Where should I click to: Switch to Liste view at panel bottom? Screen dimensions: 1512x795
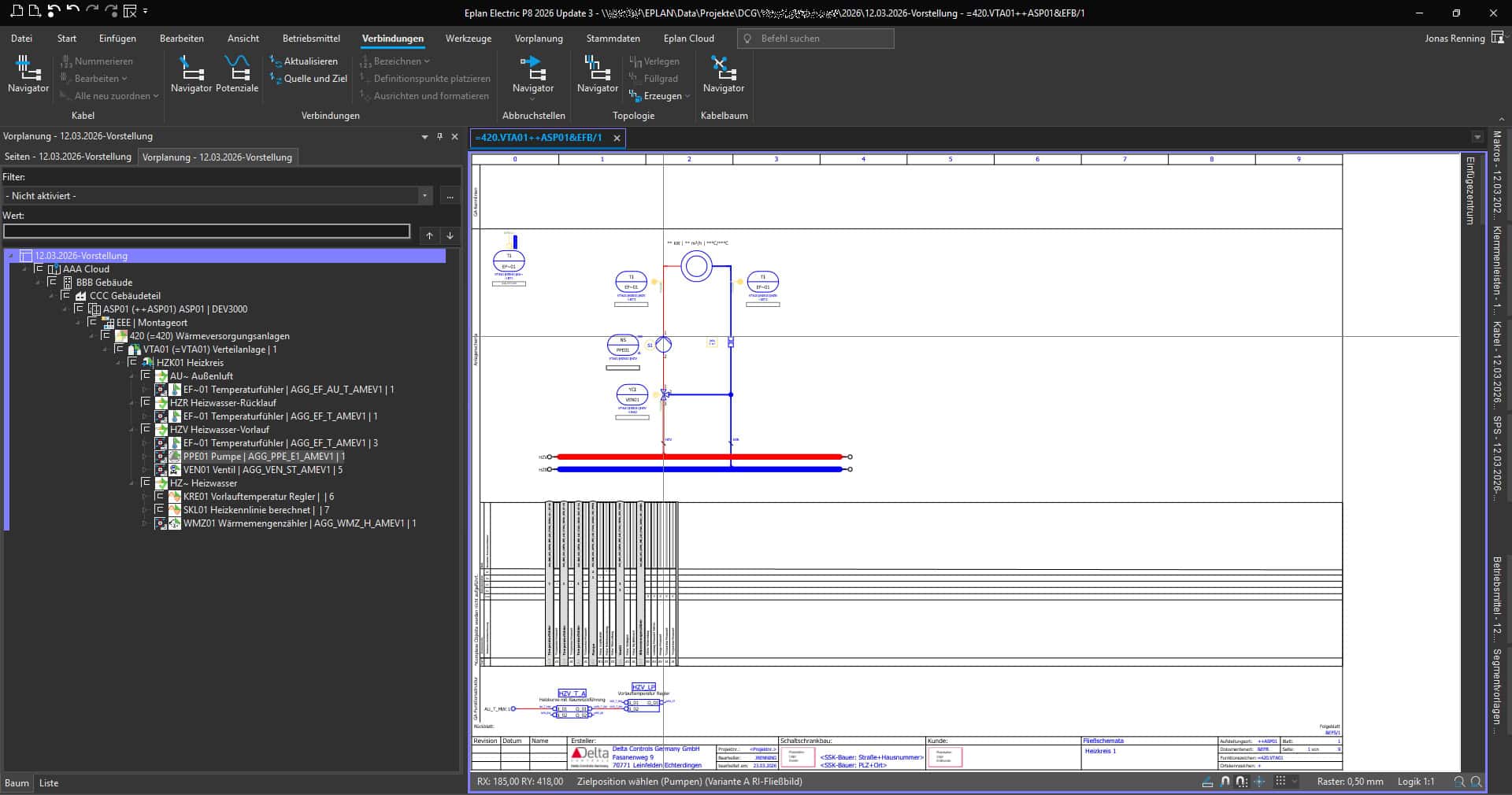tap(49, 783)
